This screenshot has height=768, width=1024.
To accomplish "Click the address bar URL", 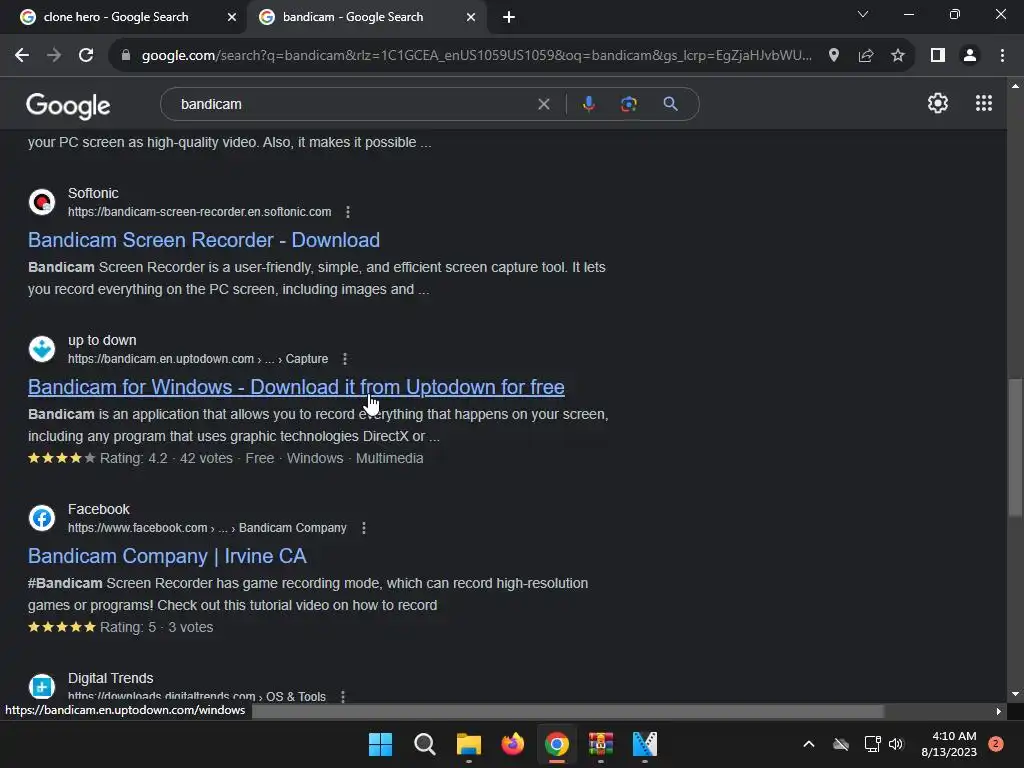I will pyautogui.click(x=477, y=56).
